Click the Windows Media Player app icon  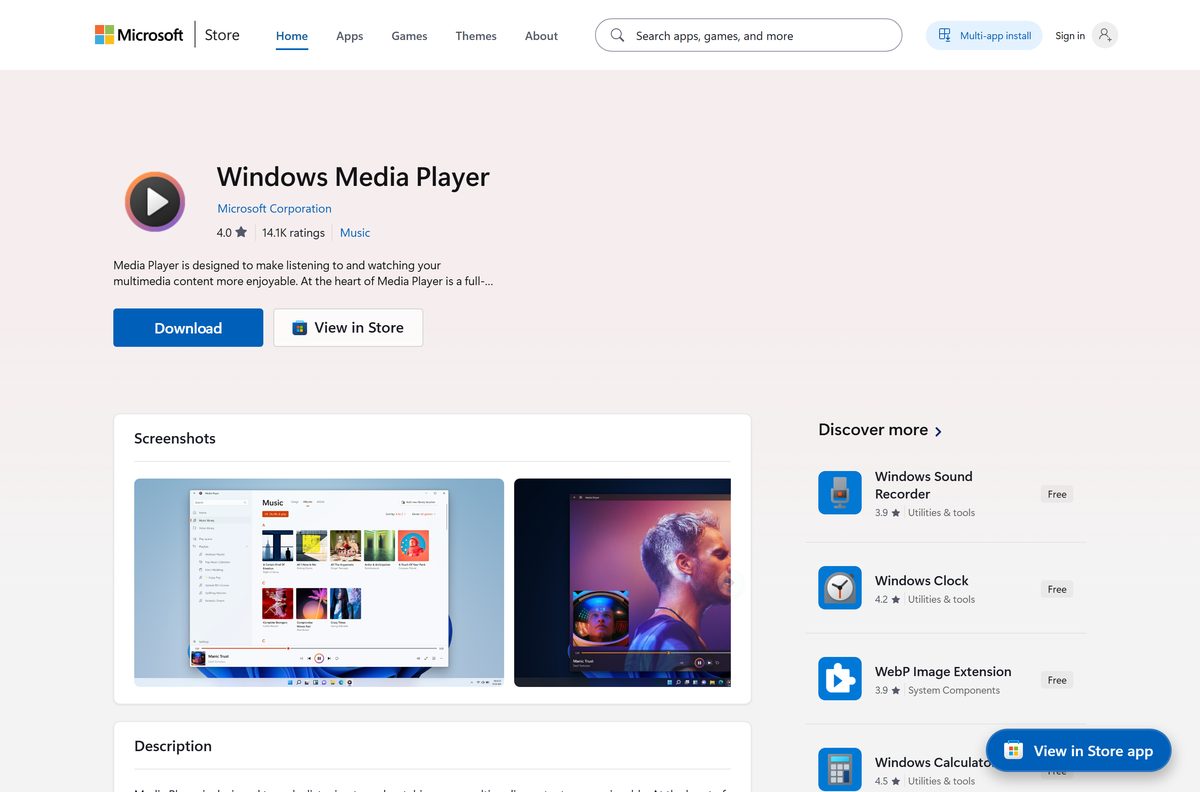155,202
